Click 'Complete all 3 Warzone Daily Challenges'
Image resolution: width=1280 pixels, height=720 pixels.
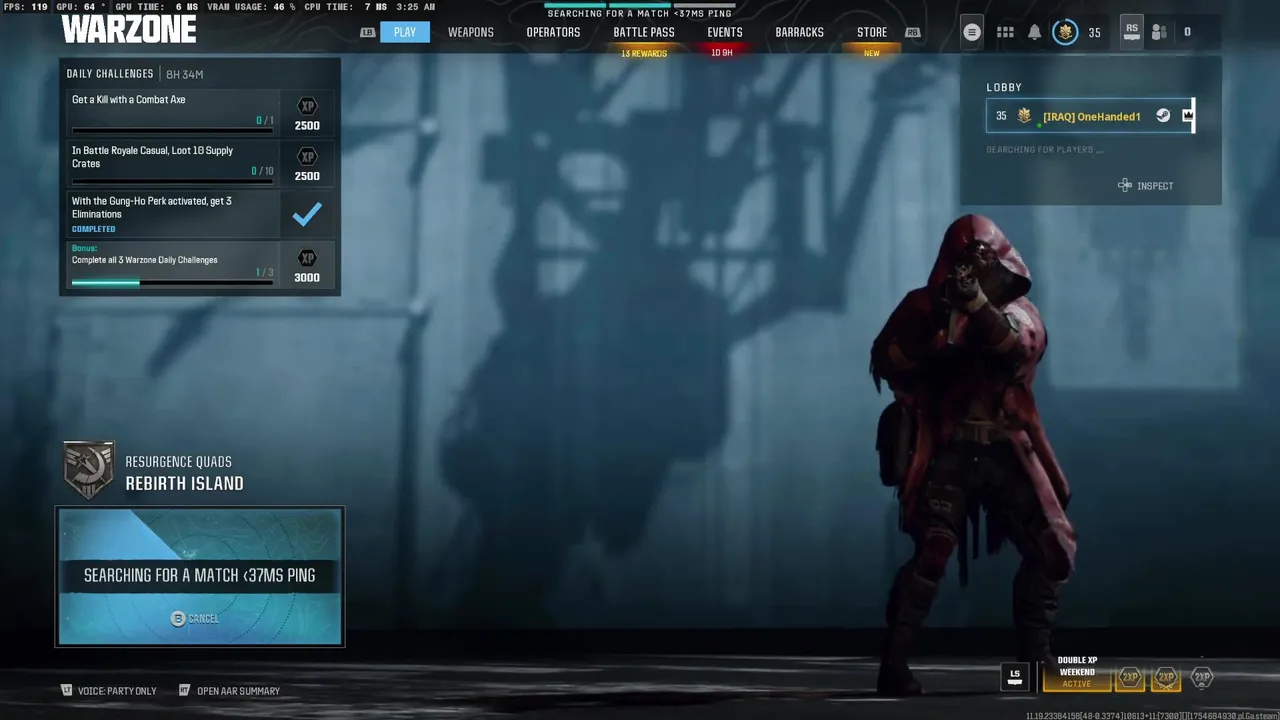click(x=144, y=260)
